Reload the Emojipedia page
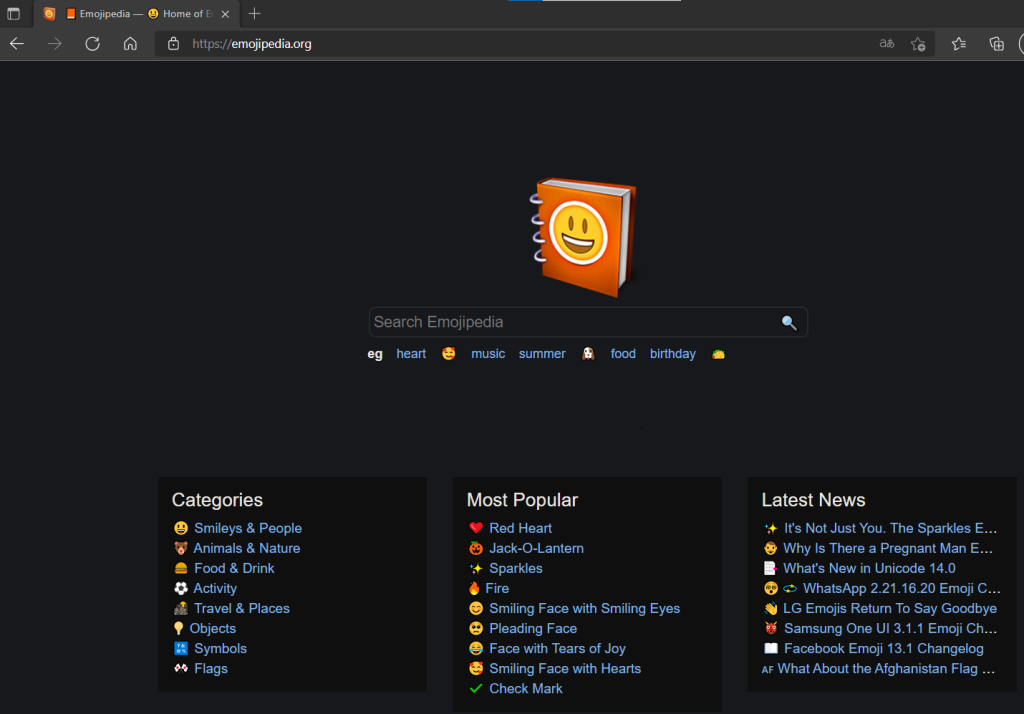1024x714 pixels. [x=93, y=44]
